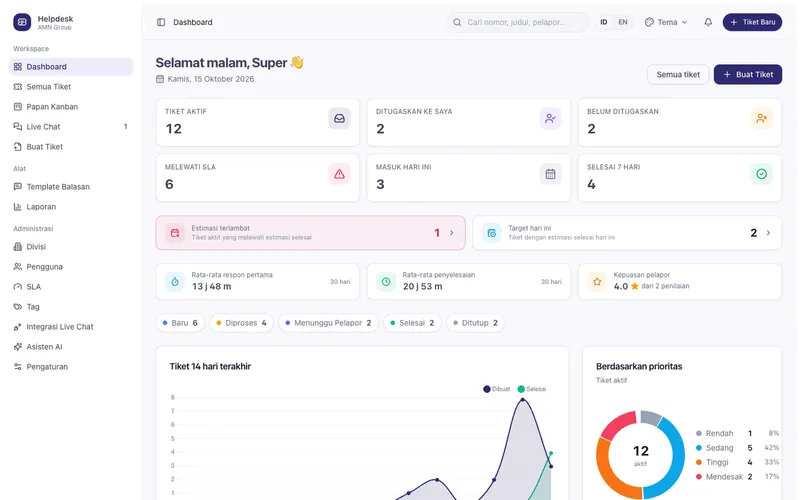Click the Target hari ini calendar icon

pos(492,233)
